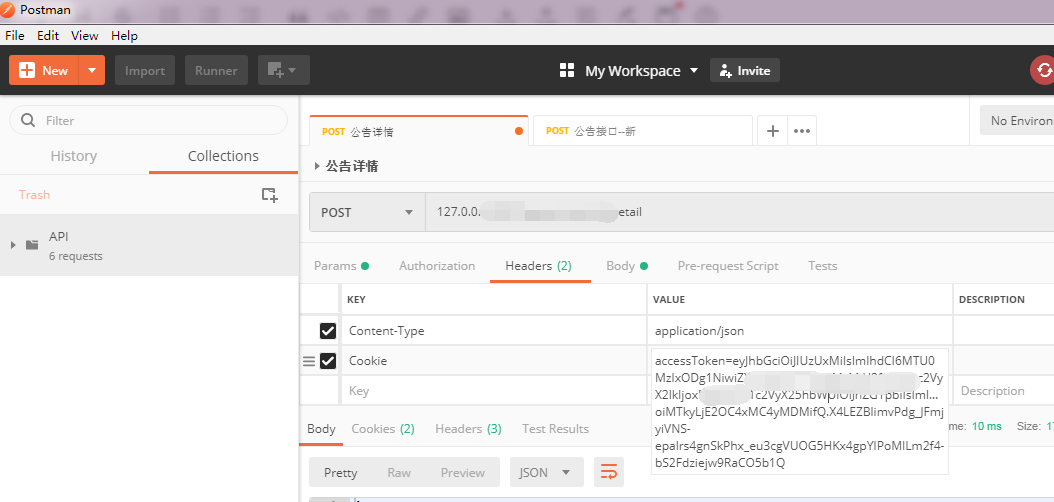Open the request Headers (2) tab
This screenshot has height=502, width=1054.
pos(538,266)
